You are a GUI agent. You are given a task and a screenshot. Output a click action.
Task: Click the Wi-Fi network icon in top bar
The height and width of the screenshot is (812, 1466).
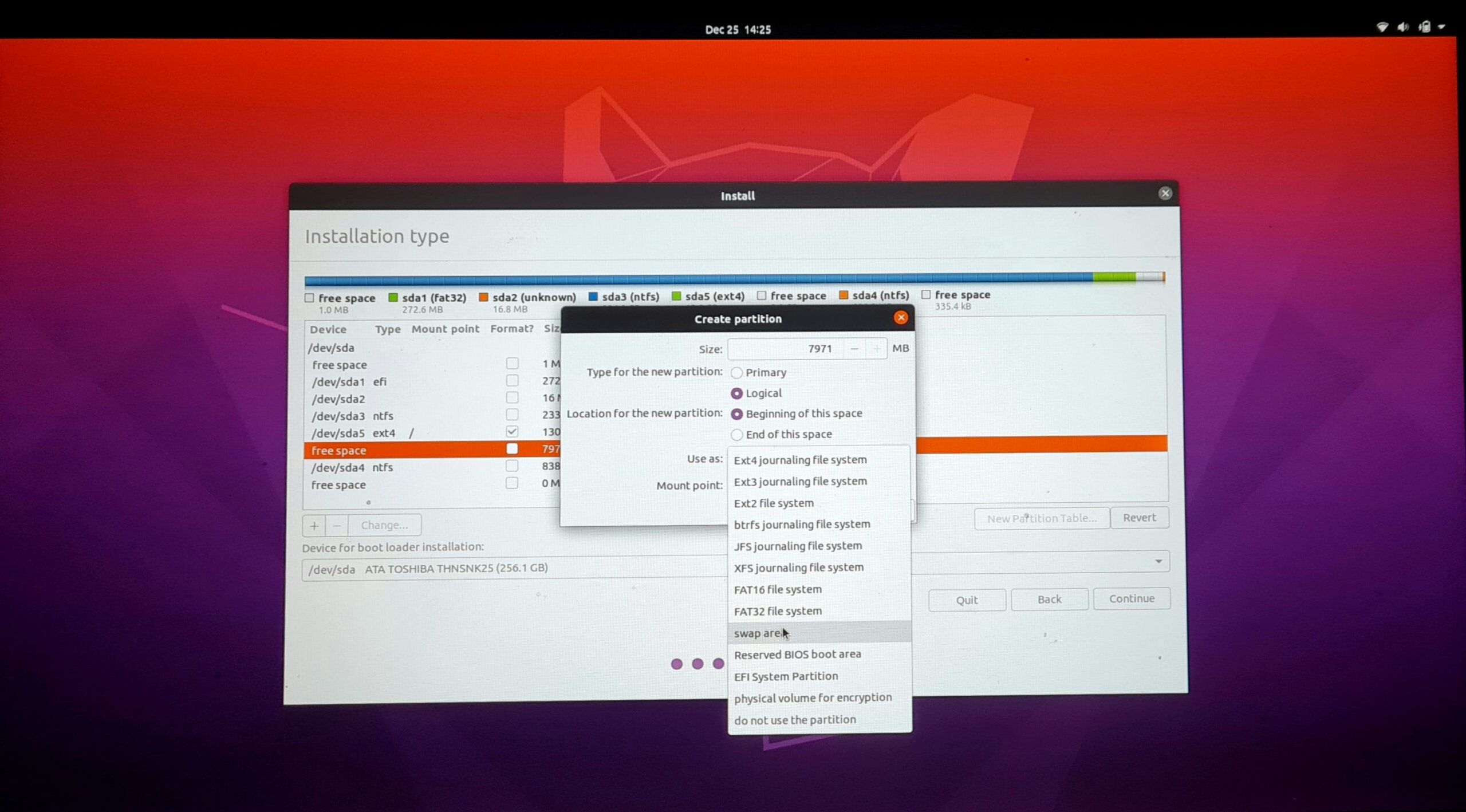[1382, 27]
